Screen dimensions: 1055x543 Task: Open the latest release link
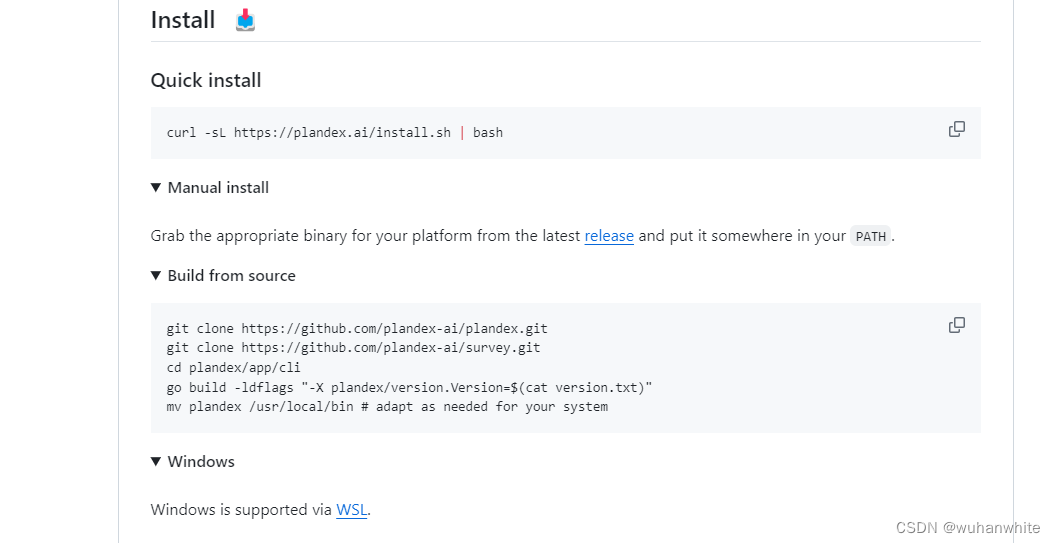pyautogui.click(x=609, y=236)
